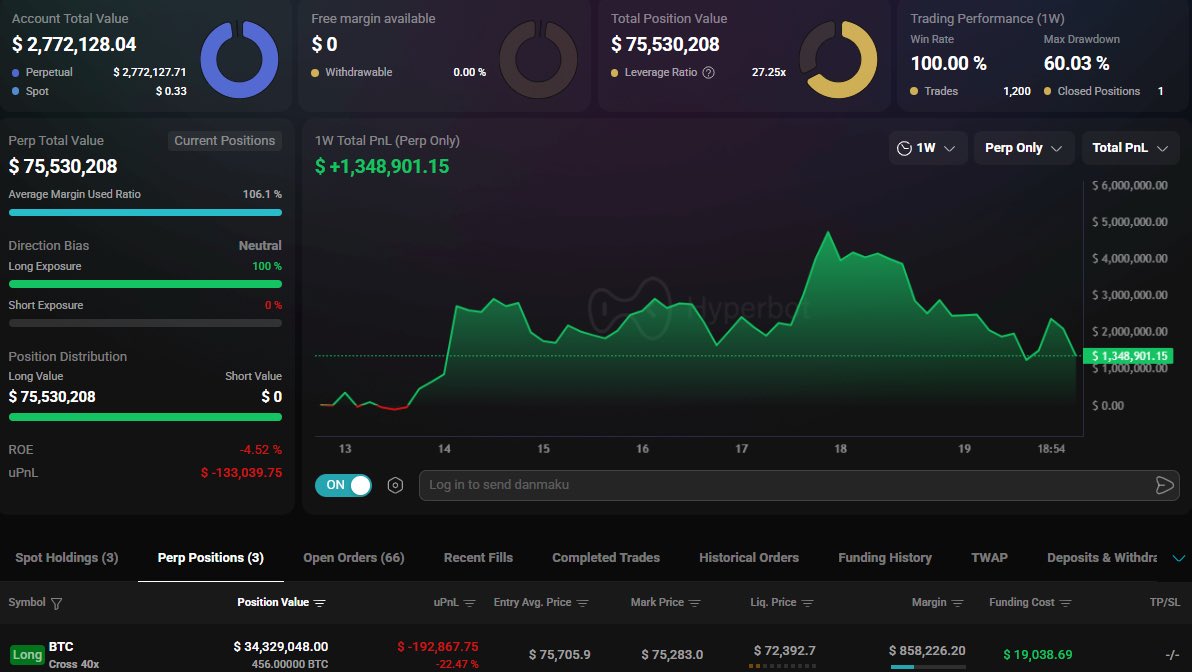Image resolution: width=1192 pixels, height=672 pixels.
Task: Open the Total PnL dropdown
Action: pos(1130,148)
